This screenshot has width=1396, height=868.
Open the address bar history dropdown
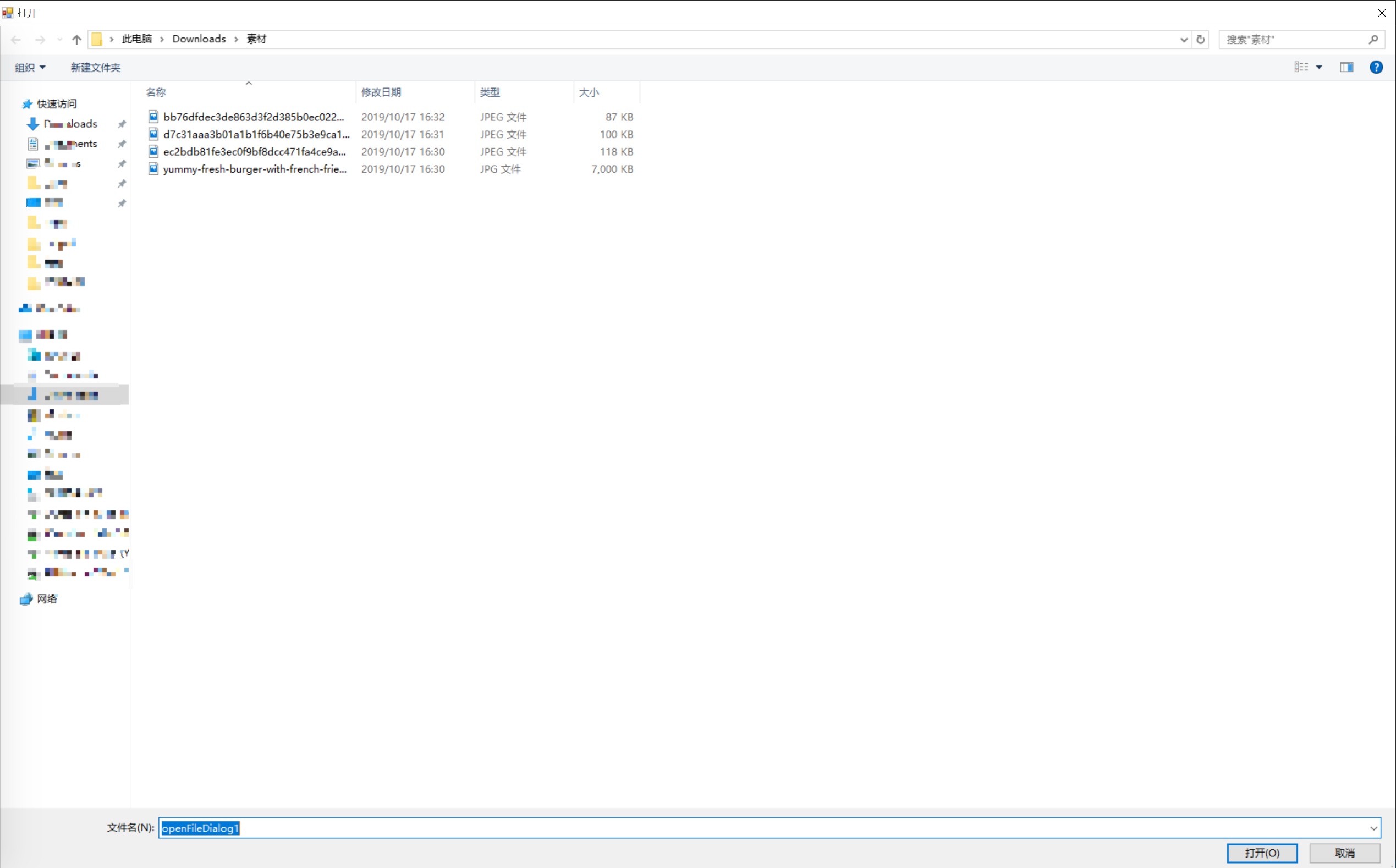tap(1183, 39)
